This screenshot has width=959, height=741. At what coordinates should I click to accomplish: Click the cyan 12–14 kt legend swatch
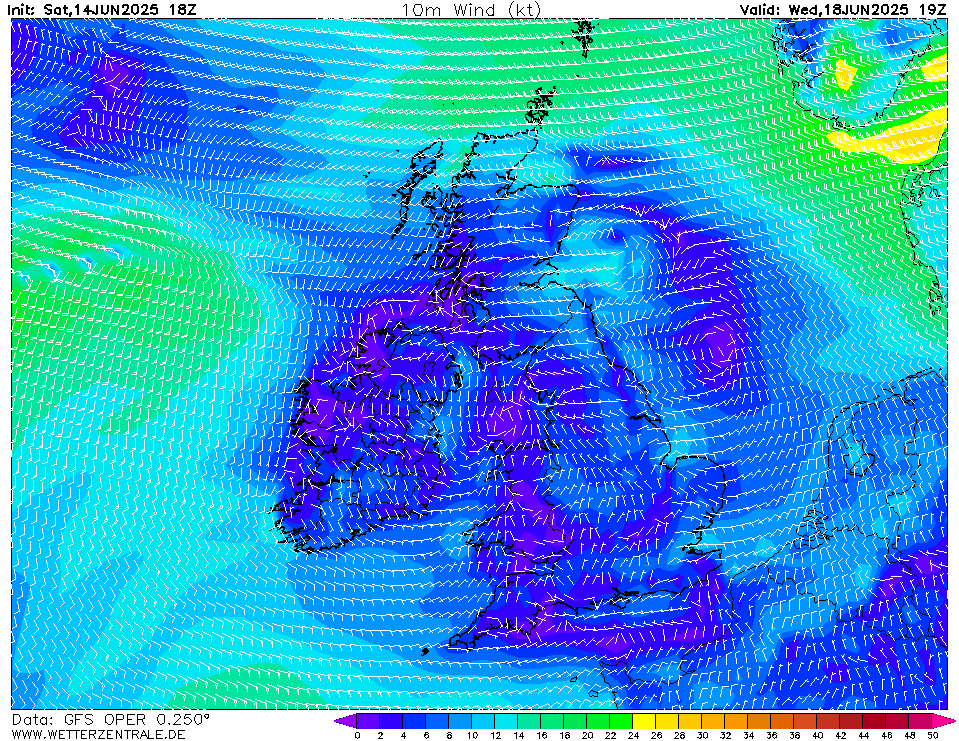click(506, 721)
